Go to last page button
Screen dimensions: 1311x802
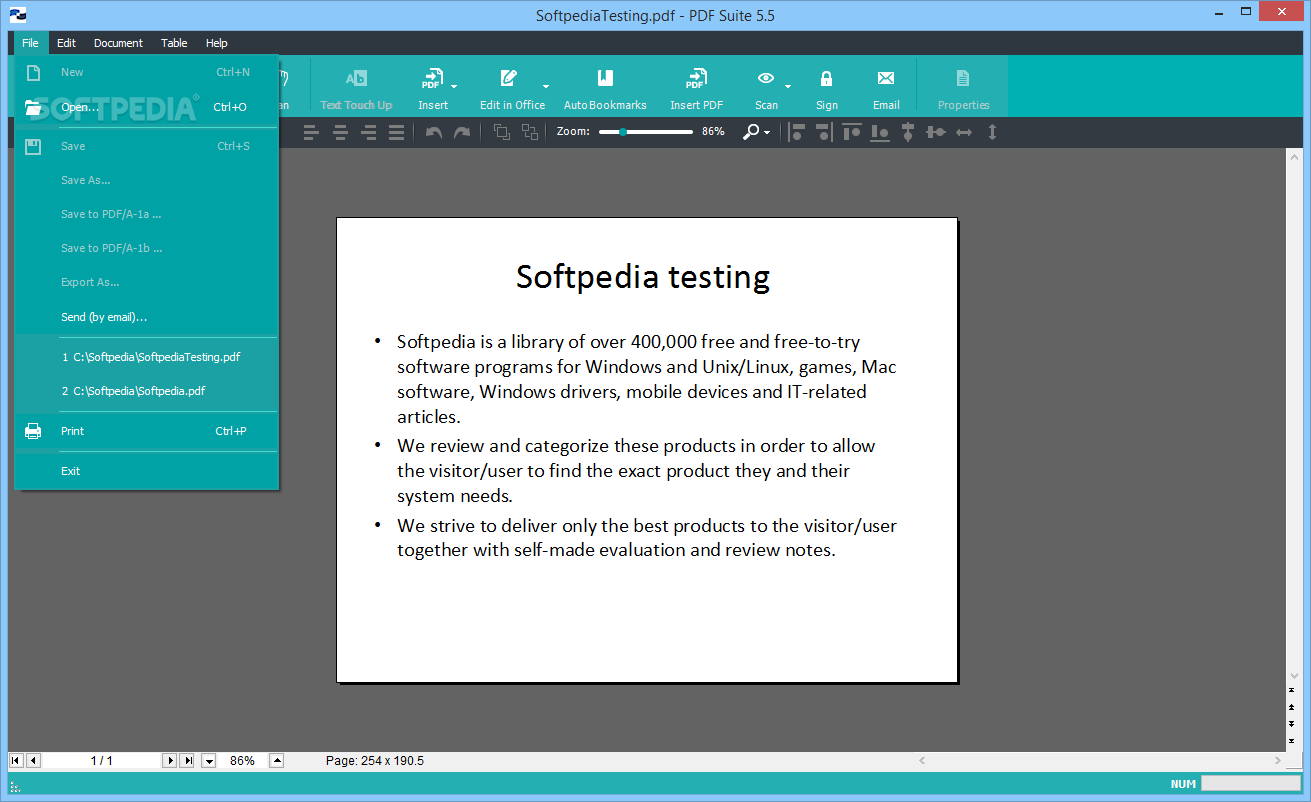(x=186, y=761)
